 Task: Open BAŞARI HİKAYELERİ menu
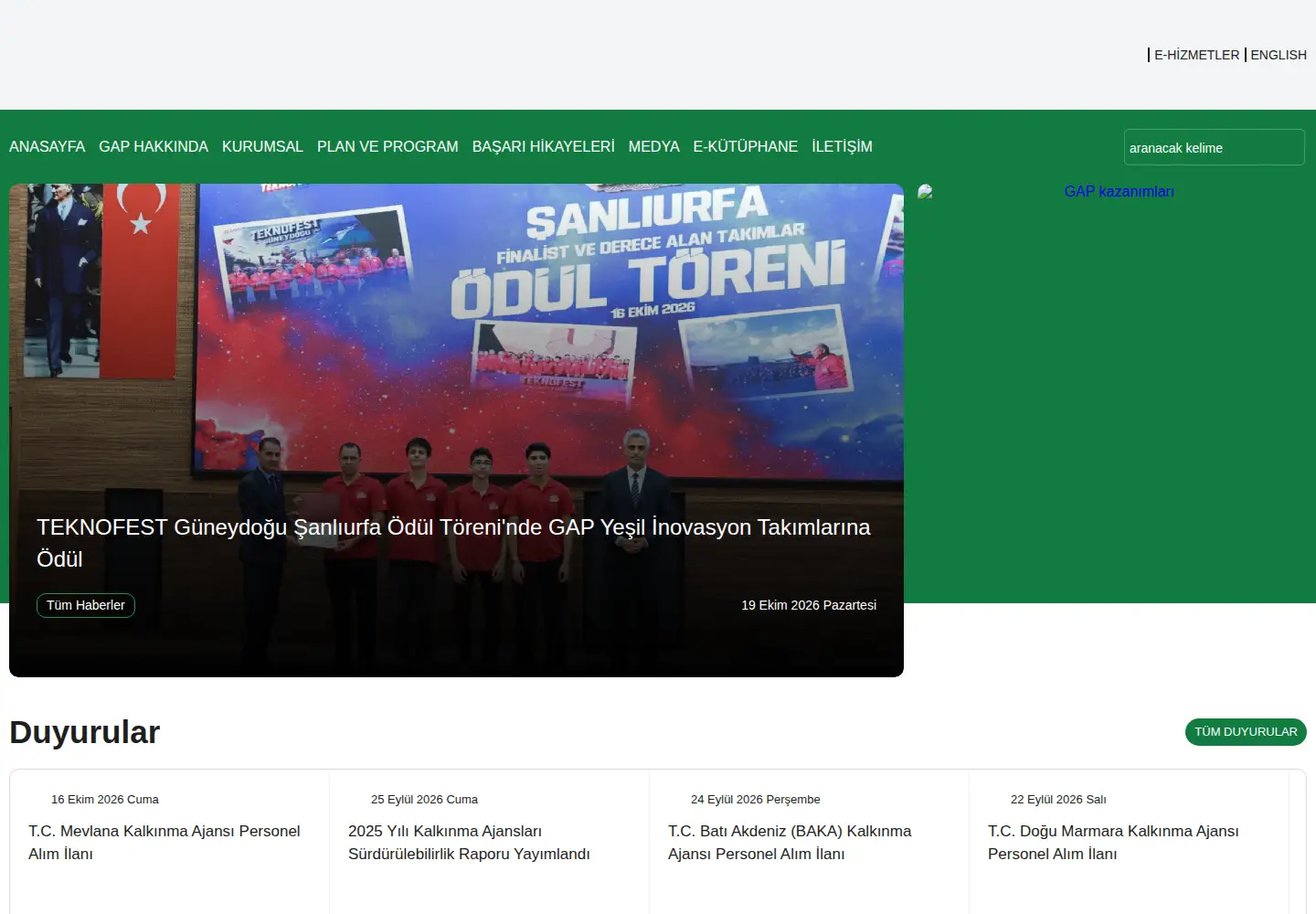point(543,146)
